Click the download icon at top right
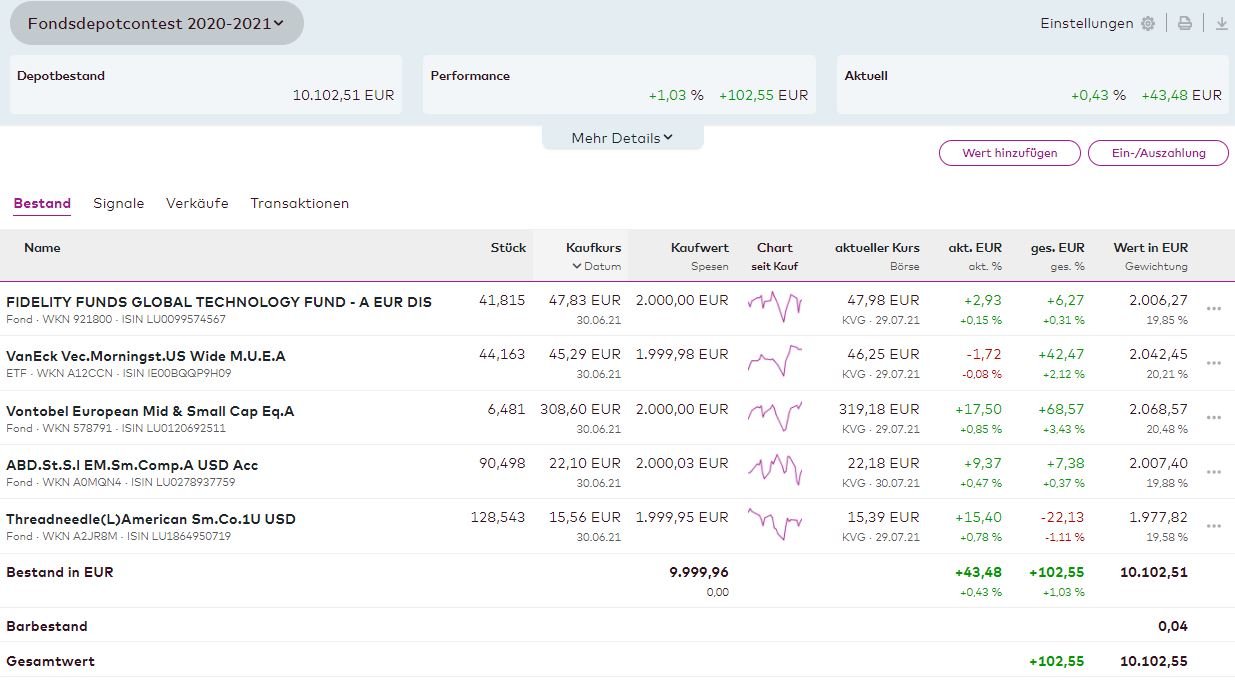 1221,23
